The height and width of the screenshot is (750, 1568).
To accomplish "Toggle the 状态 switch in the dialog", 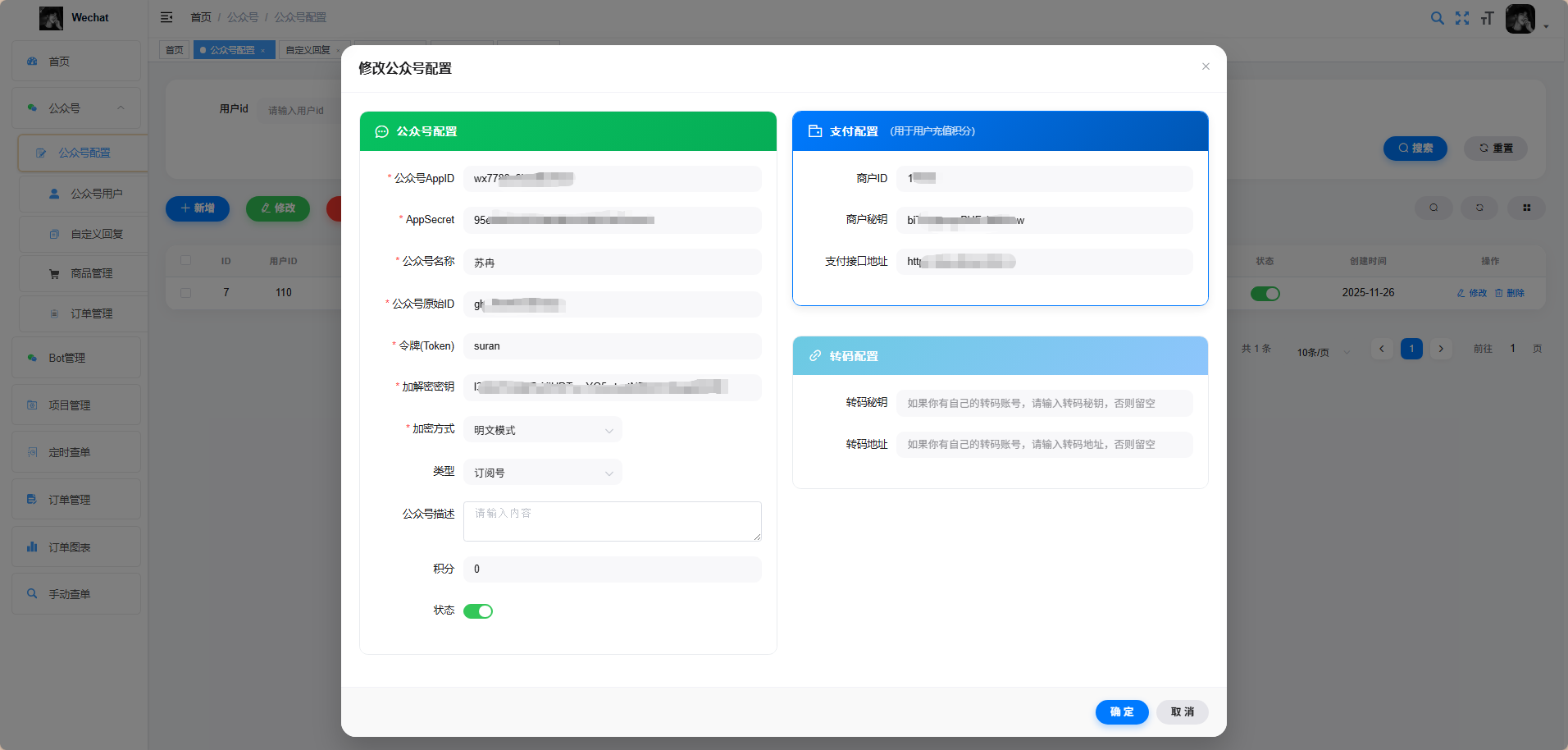I will 478,611.
